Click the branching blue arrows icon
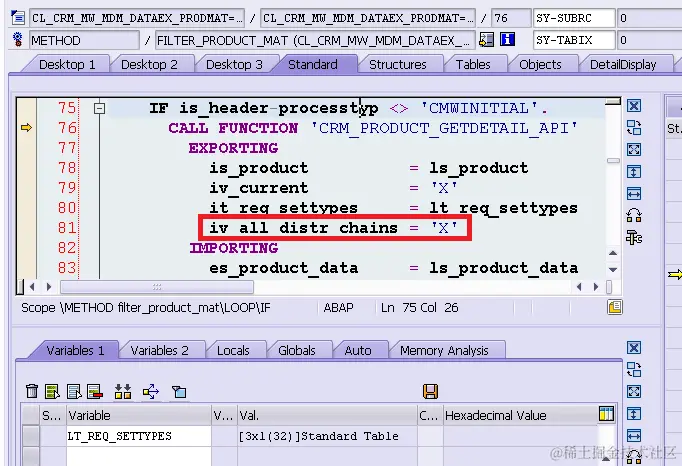Viewport: 682px width, 466px height. pos(151,391)
